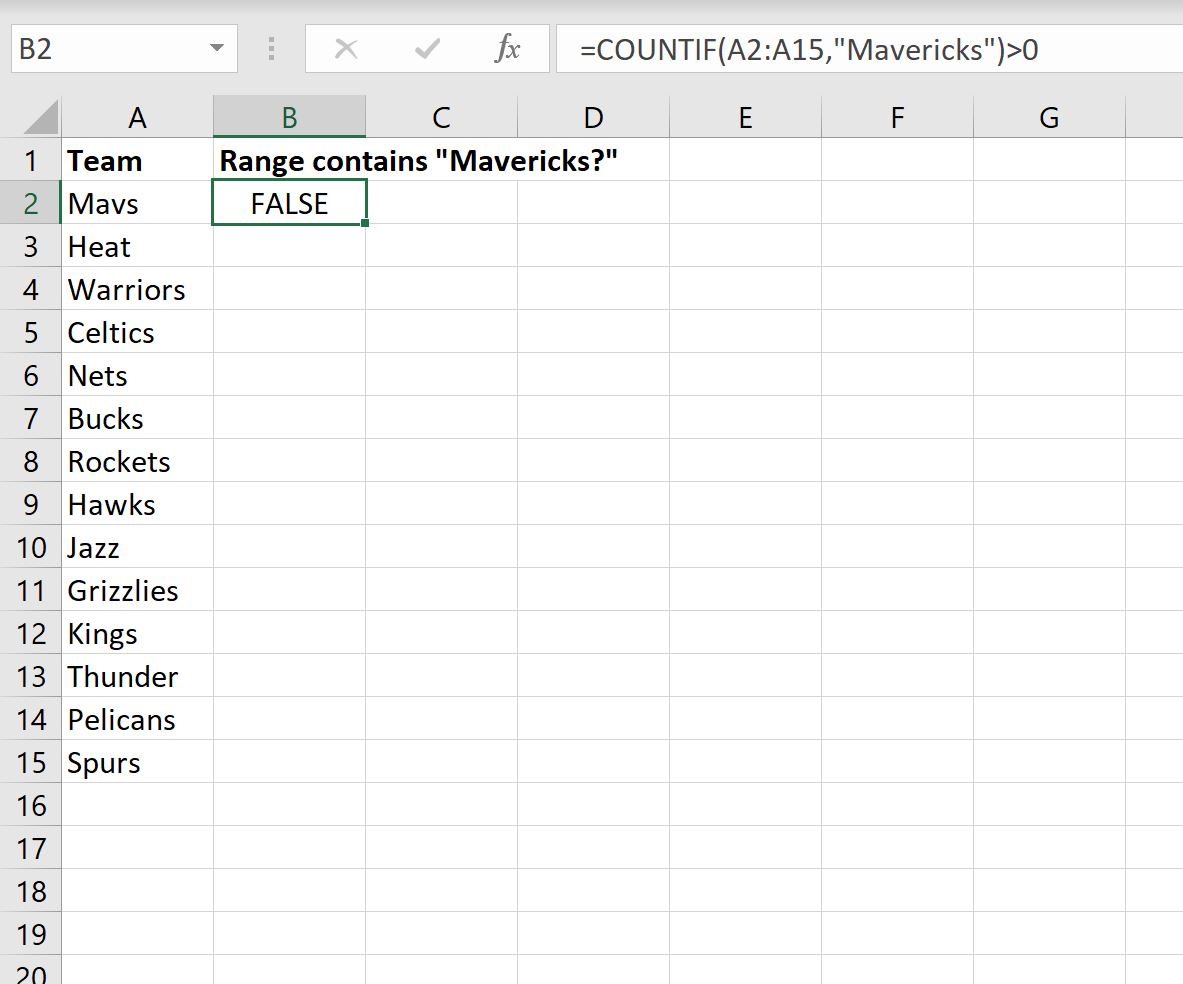The height and width of the screenshot is (984, 1183).
Task: Select the cell containing FALSE
Action: (289, 203)
